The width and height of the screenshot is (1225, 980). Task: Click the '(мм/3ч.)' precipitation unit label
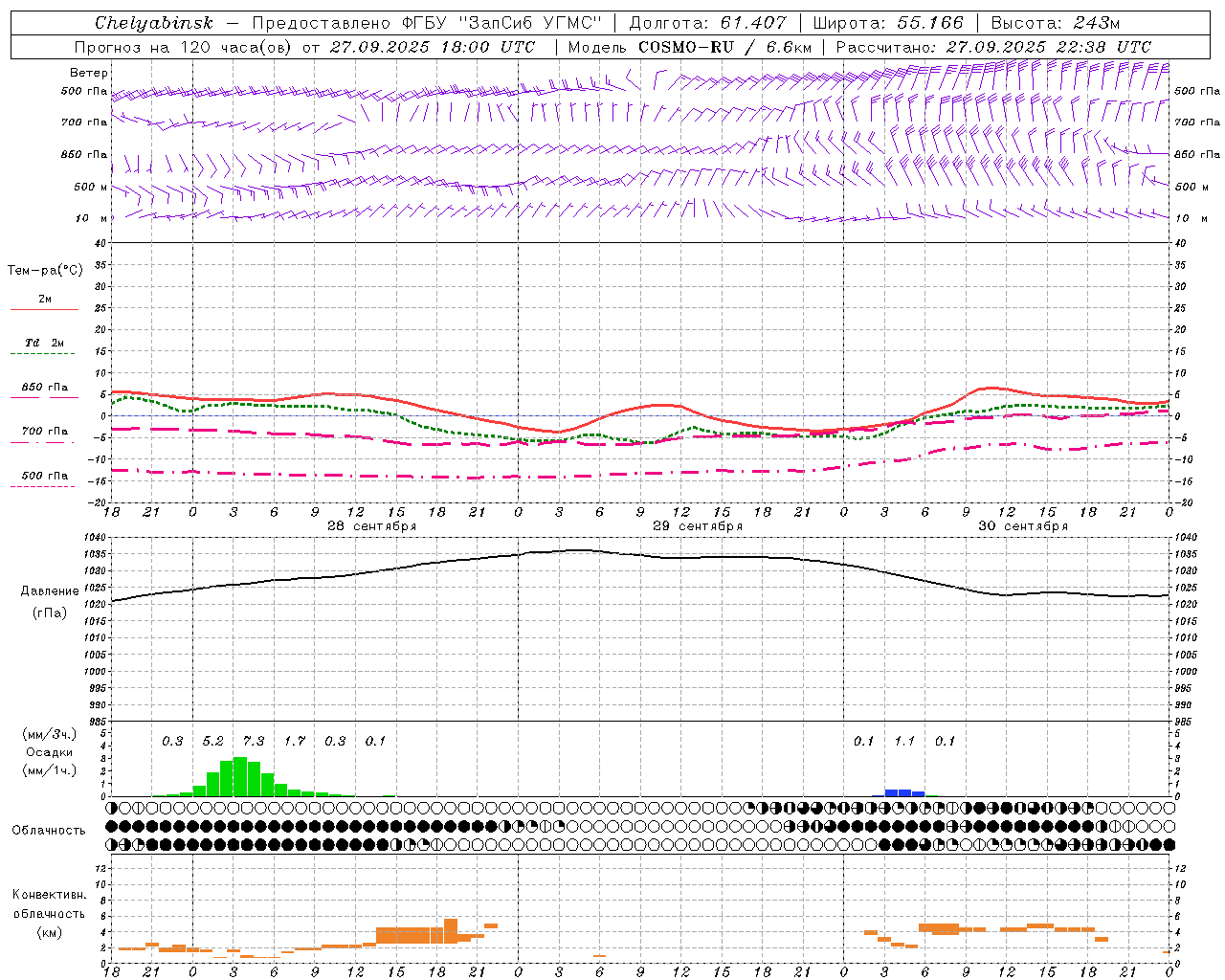[49, 734]
